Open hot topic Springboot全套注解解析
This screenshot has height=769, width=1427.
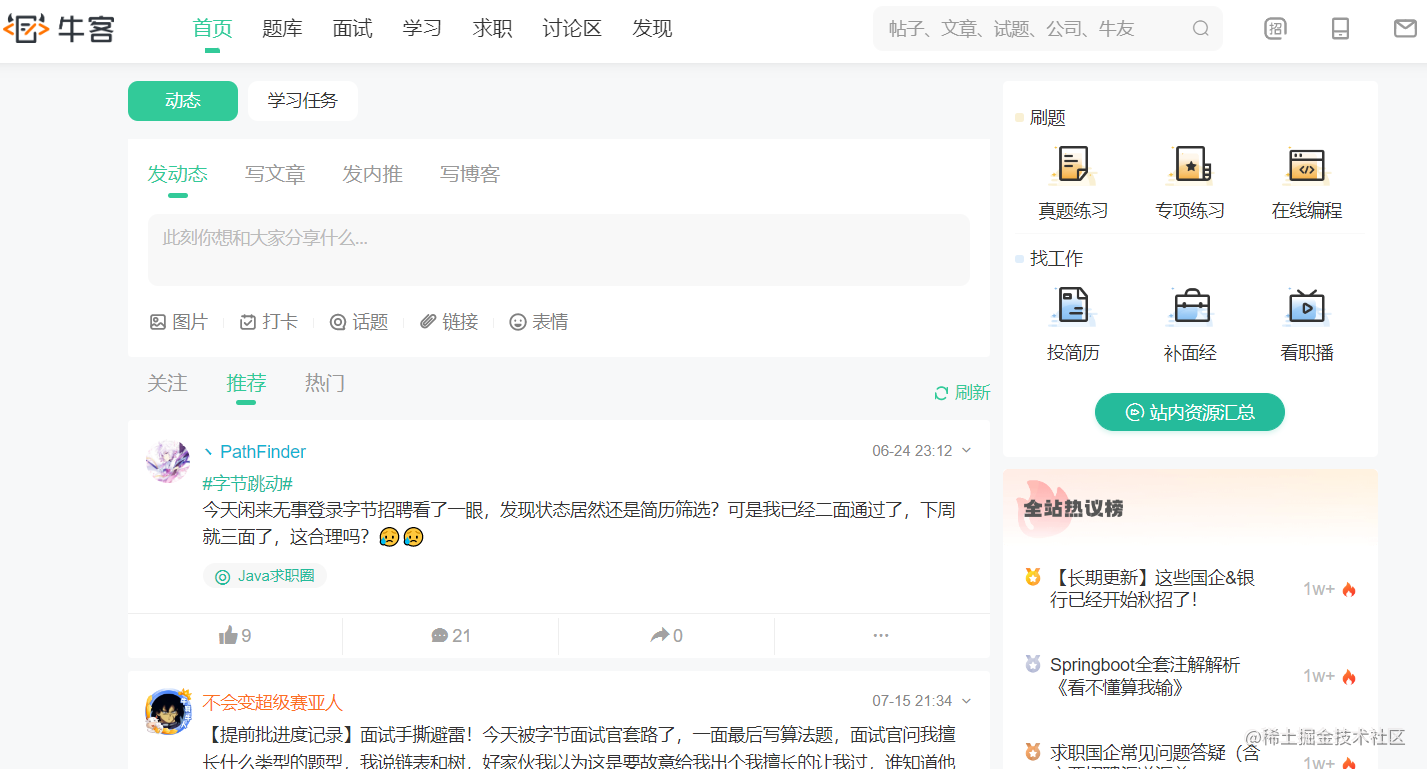[x=1145, y=676]
